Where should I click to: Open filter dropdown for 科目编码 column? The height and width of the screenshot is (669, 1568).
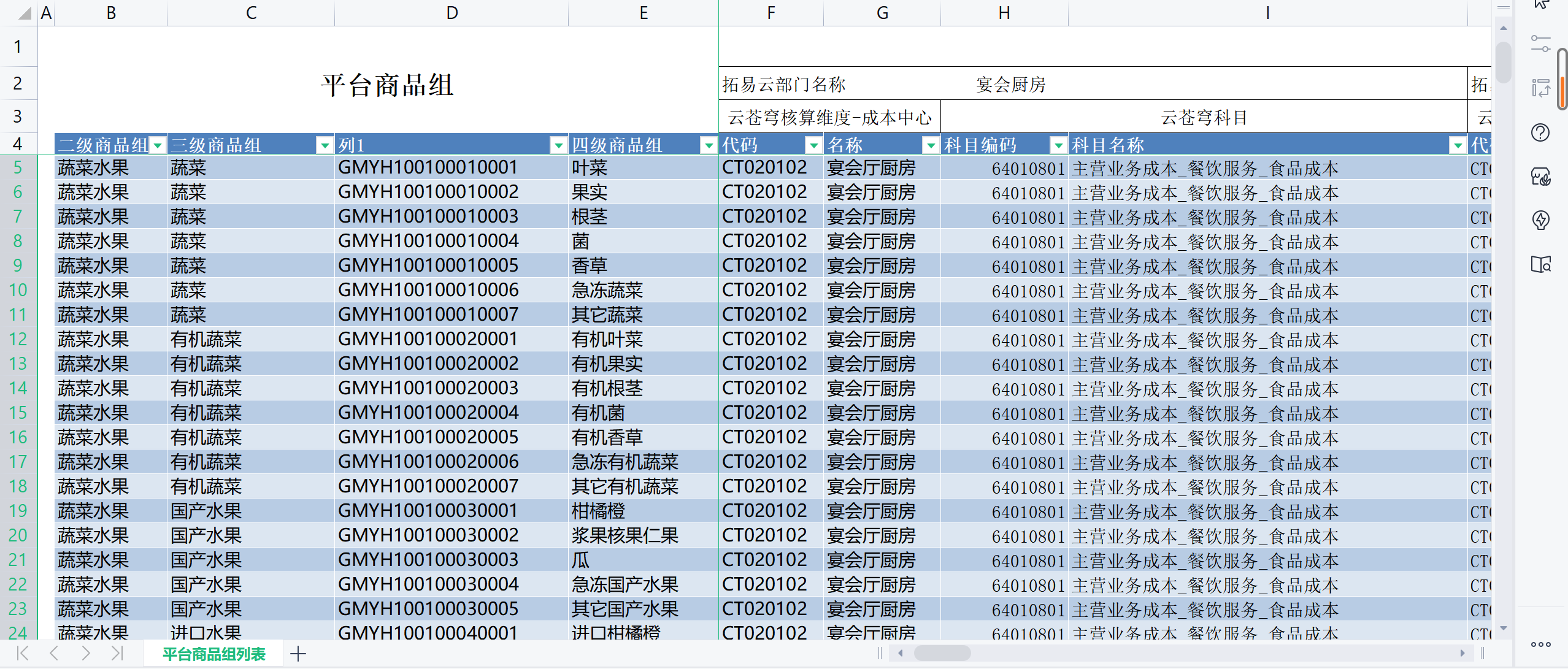click(x=1058, y=145)
